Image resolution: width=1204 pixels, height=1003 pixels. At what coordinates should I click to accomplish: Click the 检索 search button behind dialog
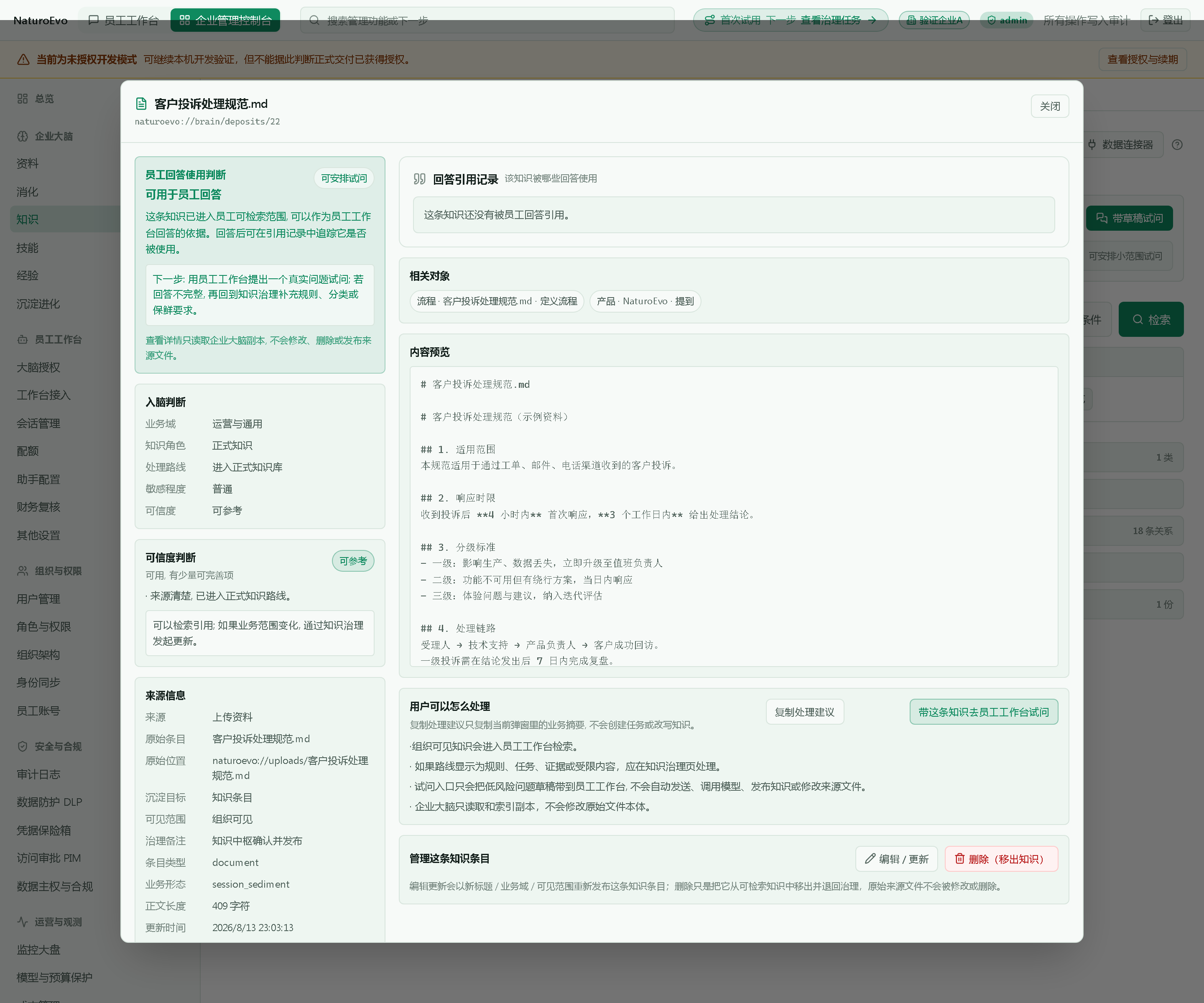[x=1150, y=319]
